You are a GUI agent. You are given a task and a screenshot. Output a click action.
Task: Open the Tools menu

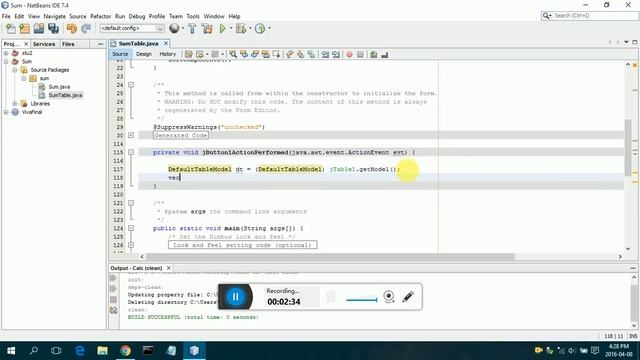pos(193,16)
